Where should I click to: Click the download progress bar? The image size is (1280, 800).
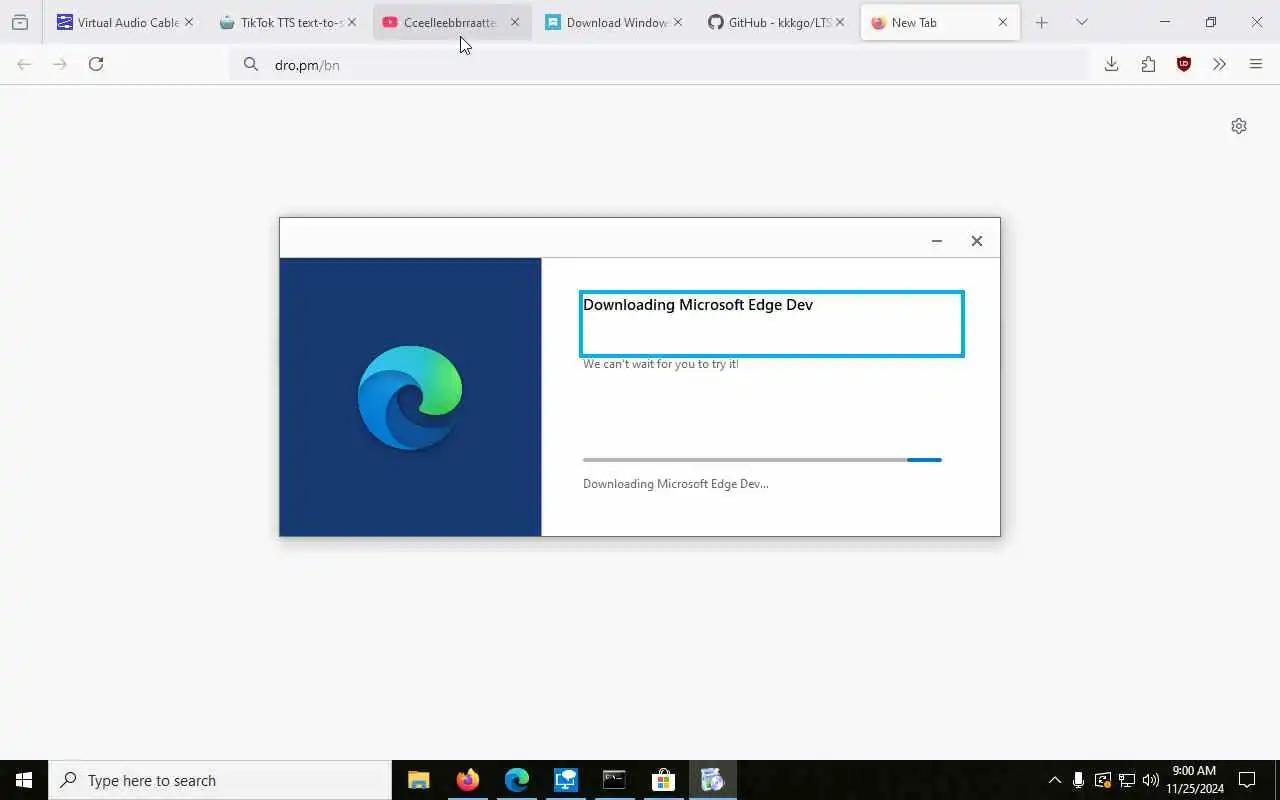[762, 460]
